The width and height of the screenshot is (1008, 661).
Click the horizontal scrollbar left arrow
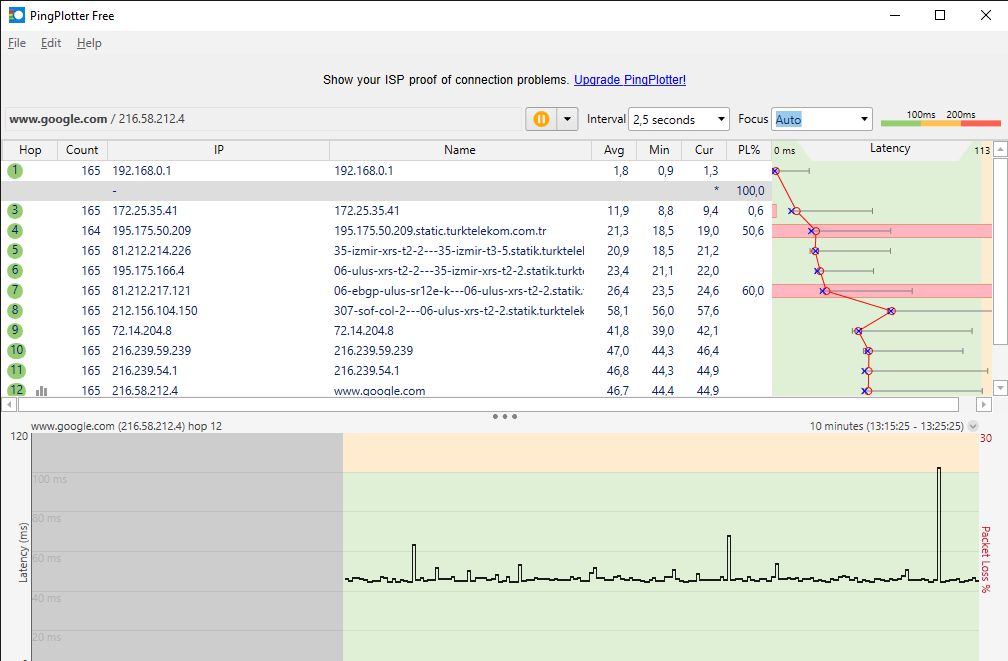coord(10,404)
